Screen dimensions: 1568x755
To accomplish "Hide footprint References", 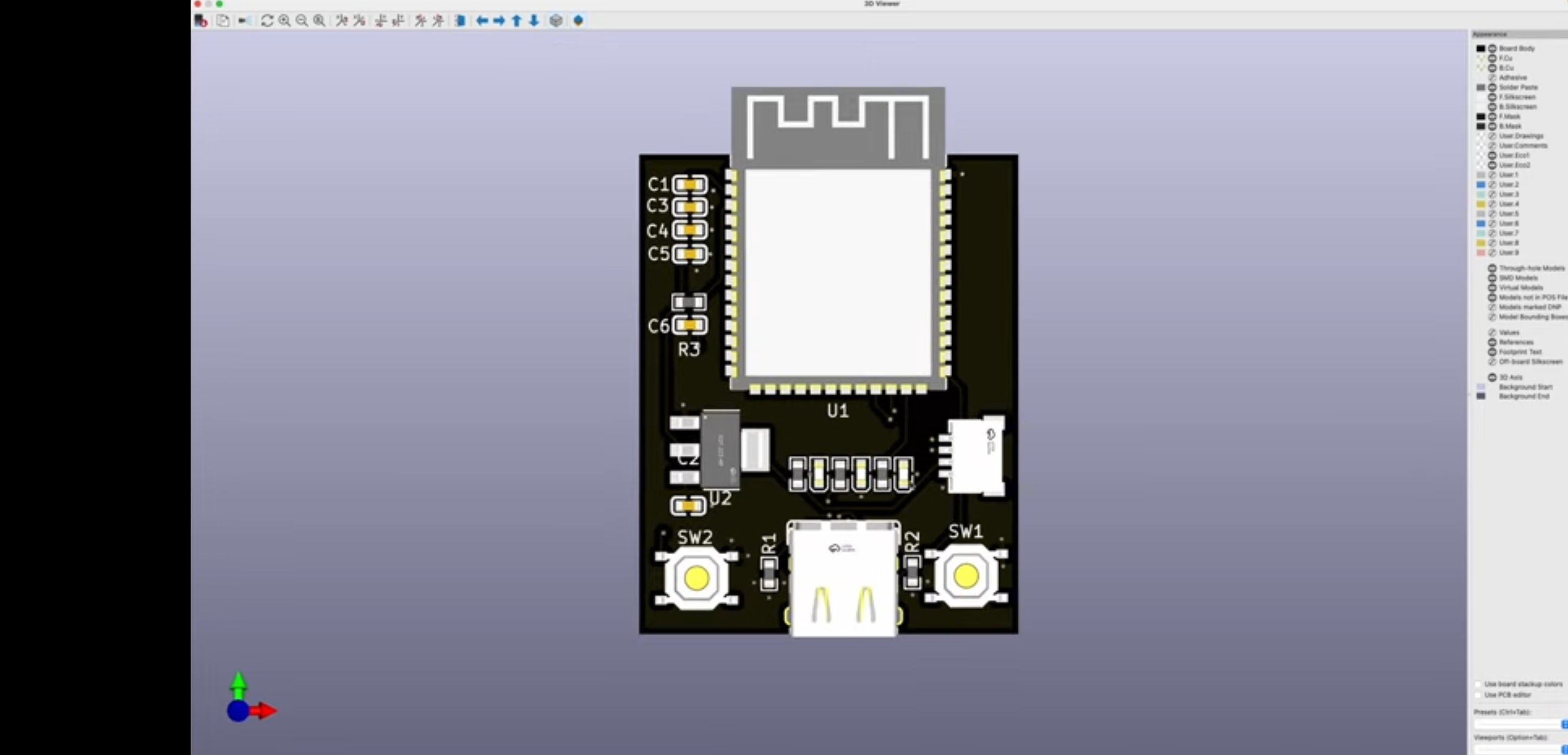I will coord(1492,342).
